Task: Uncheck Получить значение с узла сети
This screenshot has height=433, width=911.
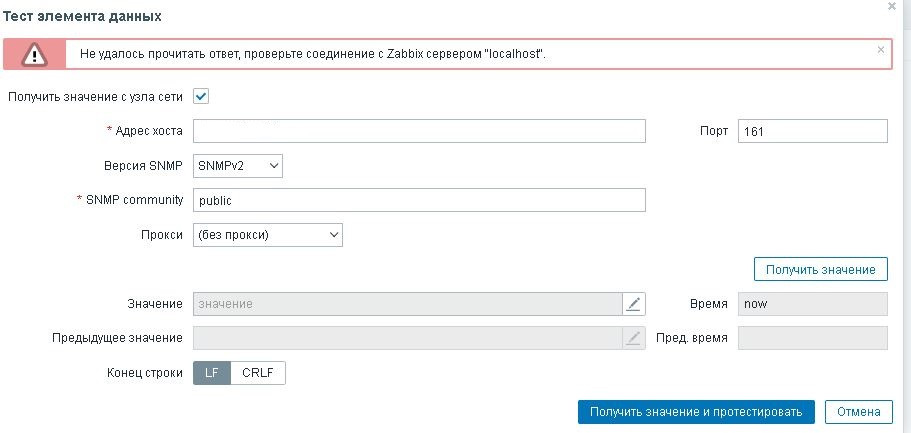Action: [x=201, y=96]
